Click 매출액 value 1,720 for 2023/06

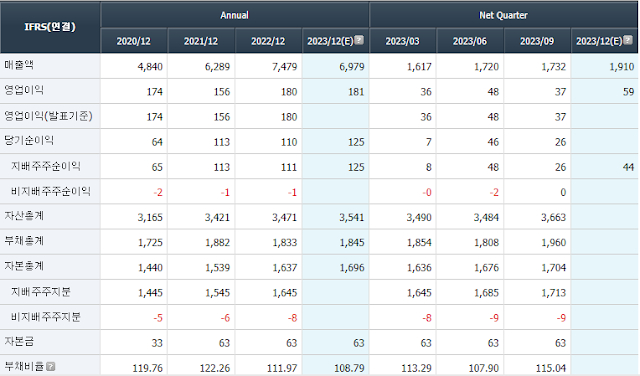(487, 67)
